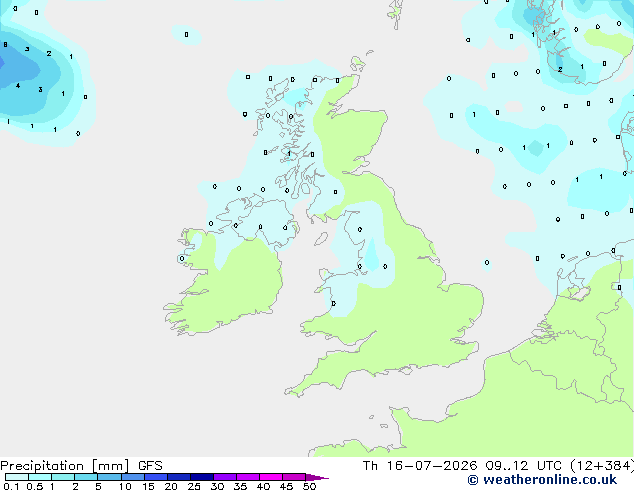The image size is (634, 490).
Task: Click the 'Th 16-07-2026 09..12 UTC (12+384)' timestamp
Action: coord(498,466)
